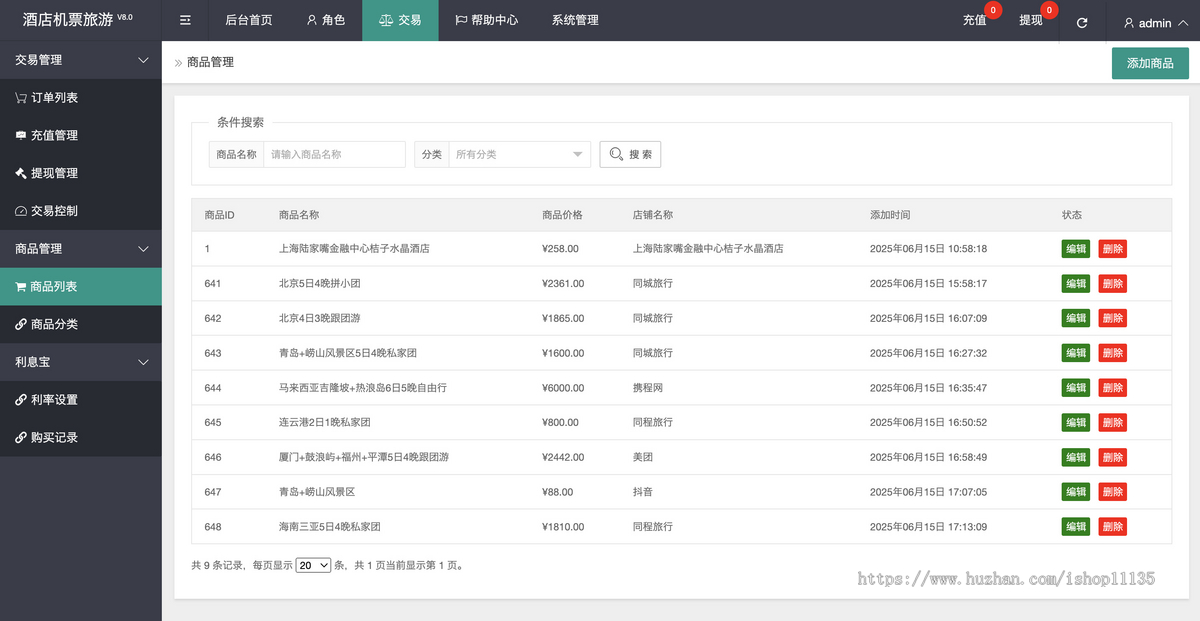Click the icon beside 充值管理
This screenshot has height=621, width=1200.
(21, 135)
